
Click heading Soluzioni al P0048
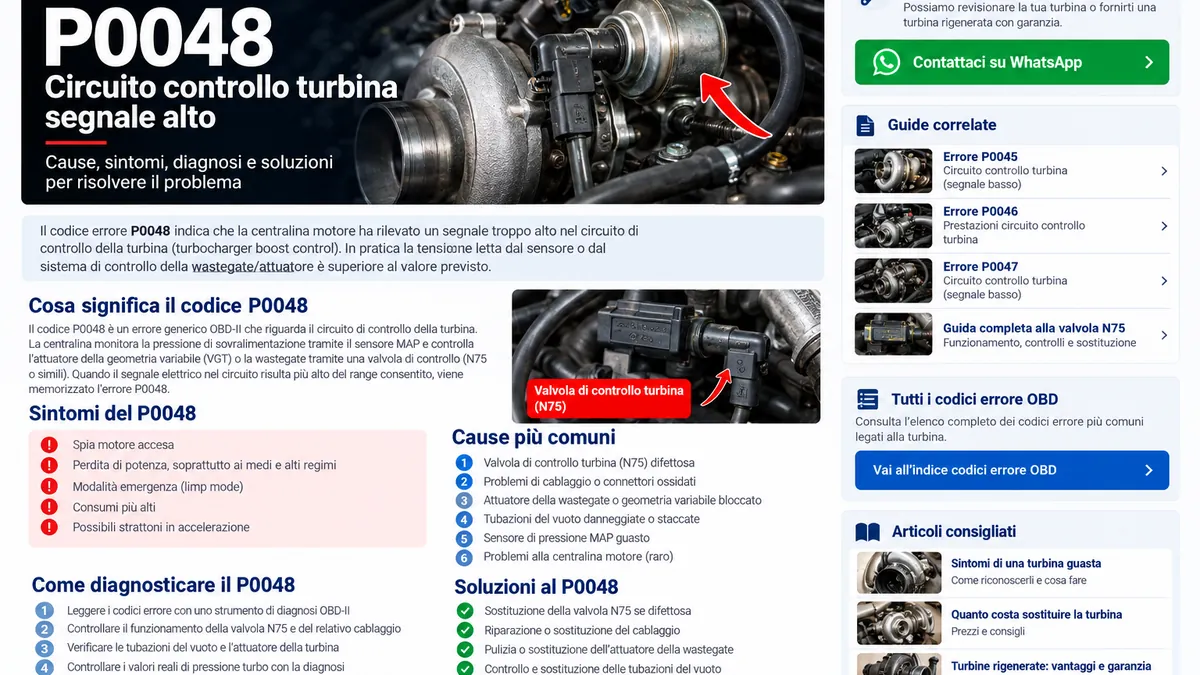coord(536,587)
